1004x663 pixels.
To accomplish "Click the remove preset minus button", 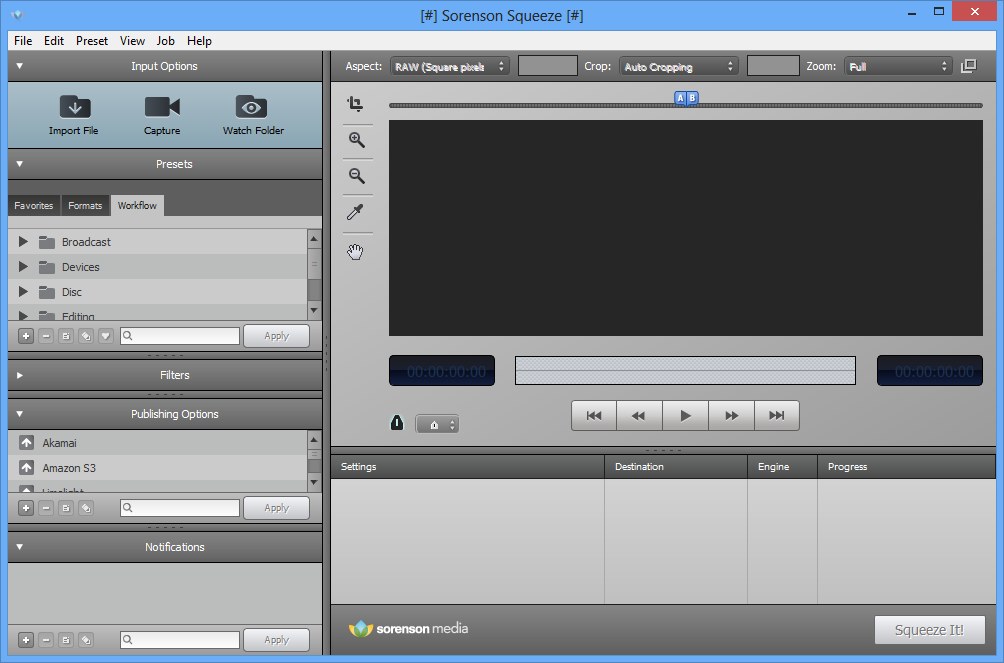I will 46,336.
